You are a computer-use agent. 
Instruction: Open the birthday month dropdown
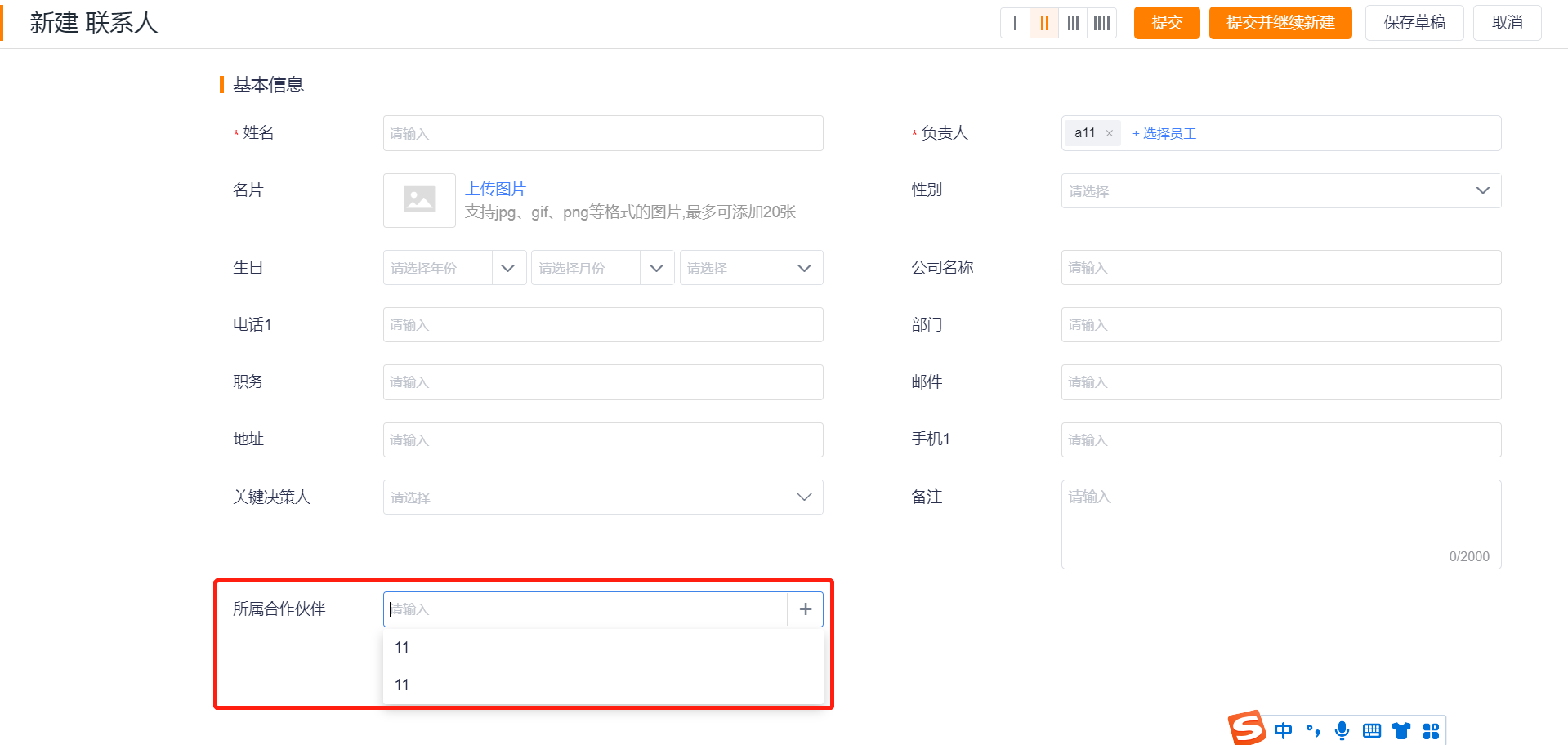point(603,268)
